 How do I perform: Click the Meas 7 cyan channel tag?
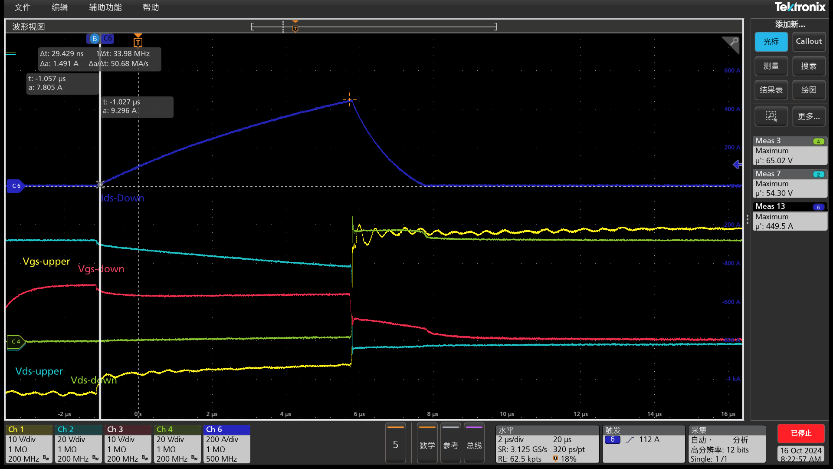coord(818,174)
